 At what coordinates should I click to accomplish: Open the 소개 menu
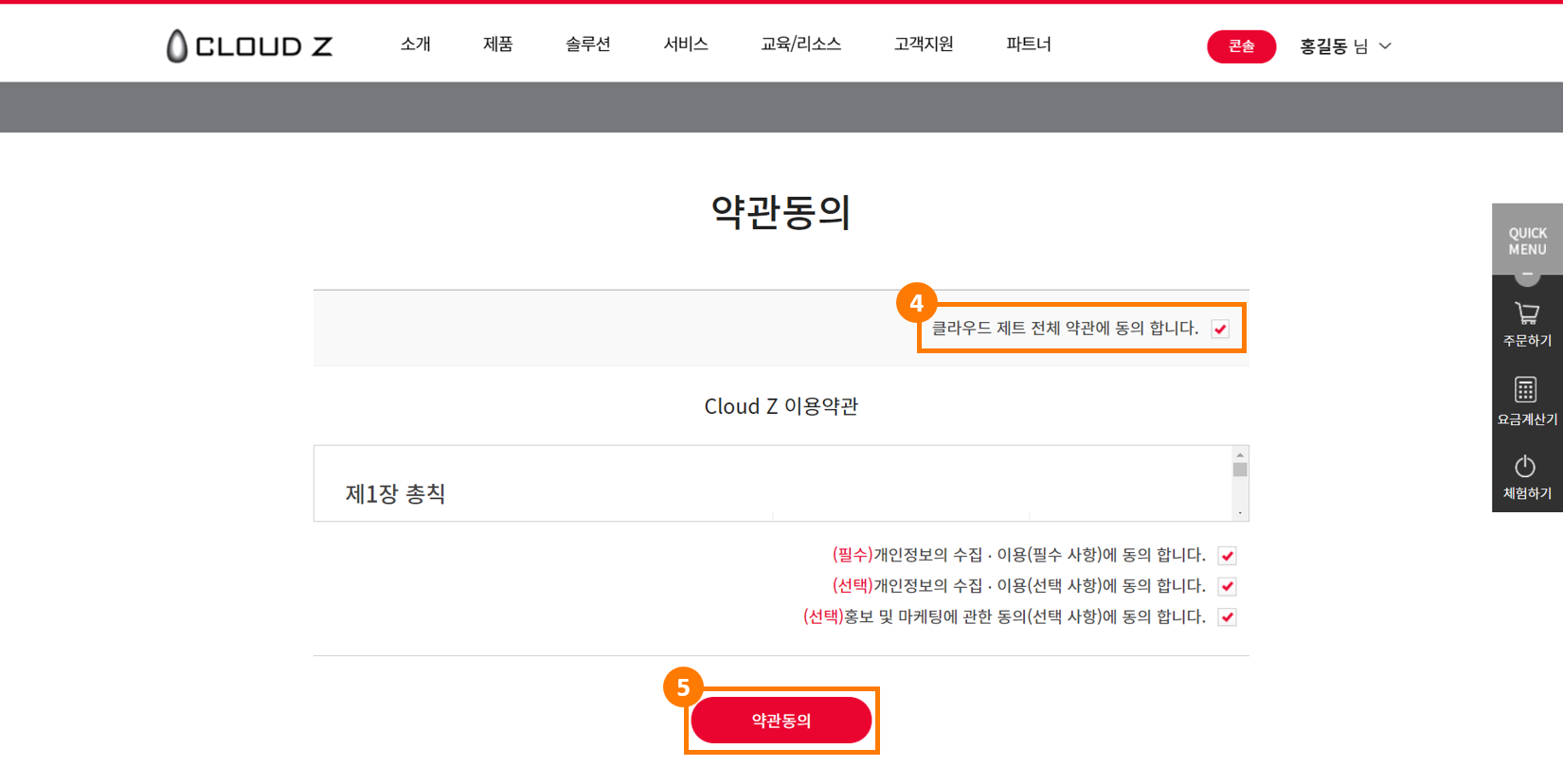415,45
